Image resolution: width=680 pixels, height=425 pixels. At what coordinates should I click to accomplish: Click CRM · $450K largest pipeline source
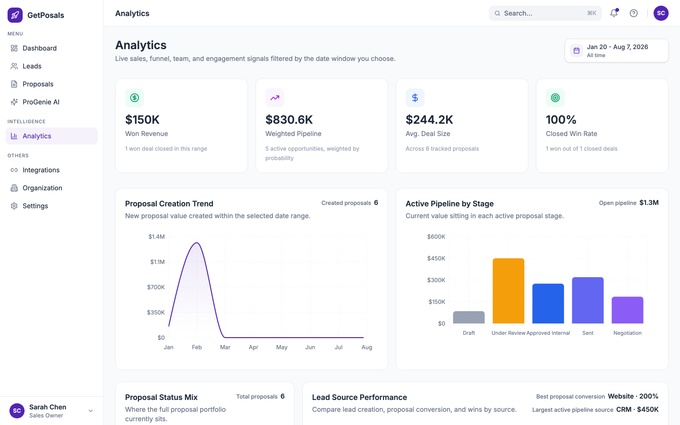click(x=637, y=409)
